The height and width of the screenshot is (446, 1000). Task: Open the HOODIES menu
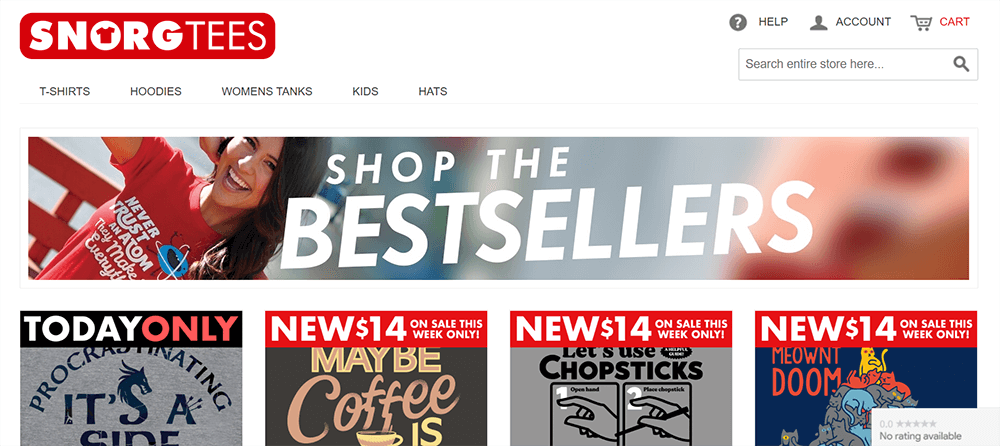pyautogui.click(x=156, y=91)
